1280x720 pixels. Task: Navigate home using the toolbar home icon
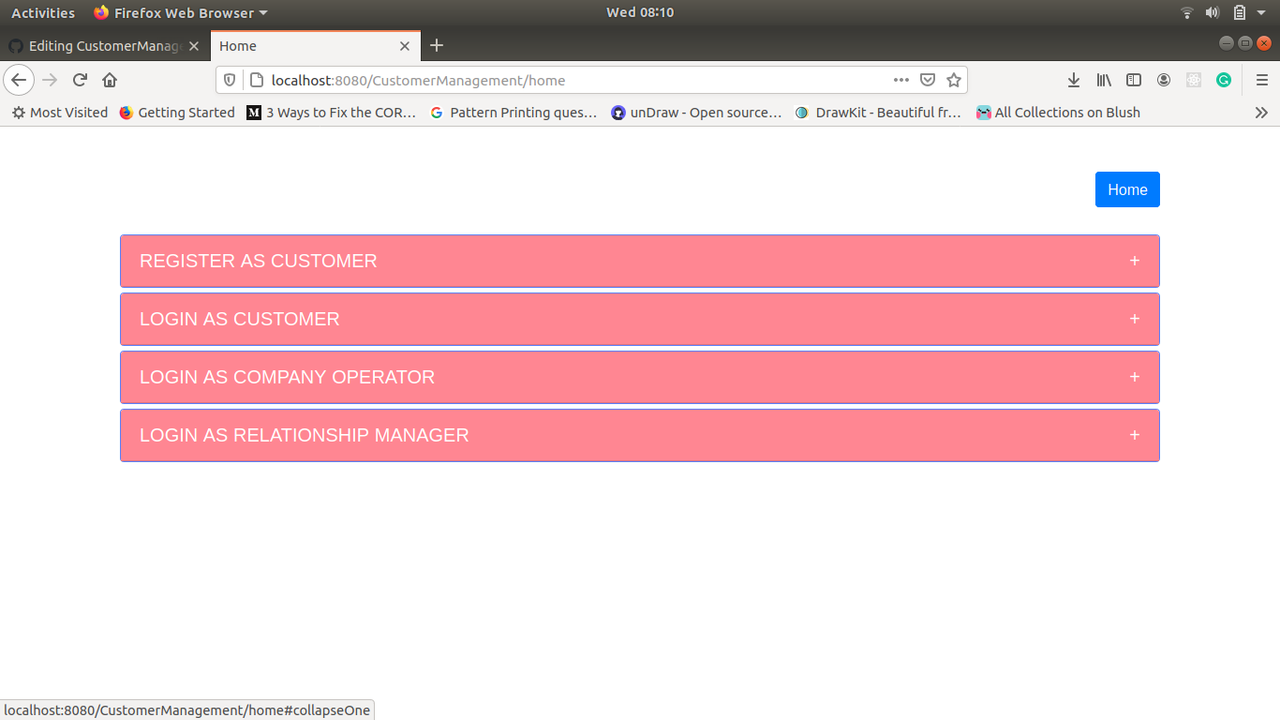coord(109,80)
